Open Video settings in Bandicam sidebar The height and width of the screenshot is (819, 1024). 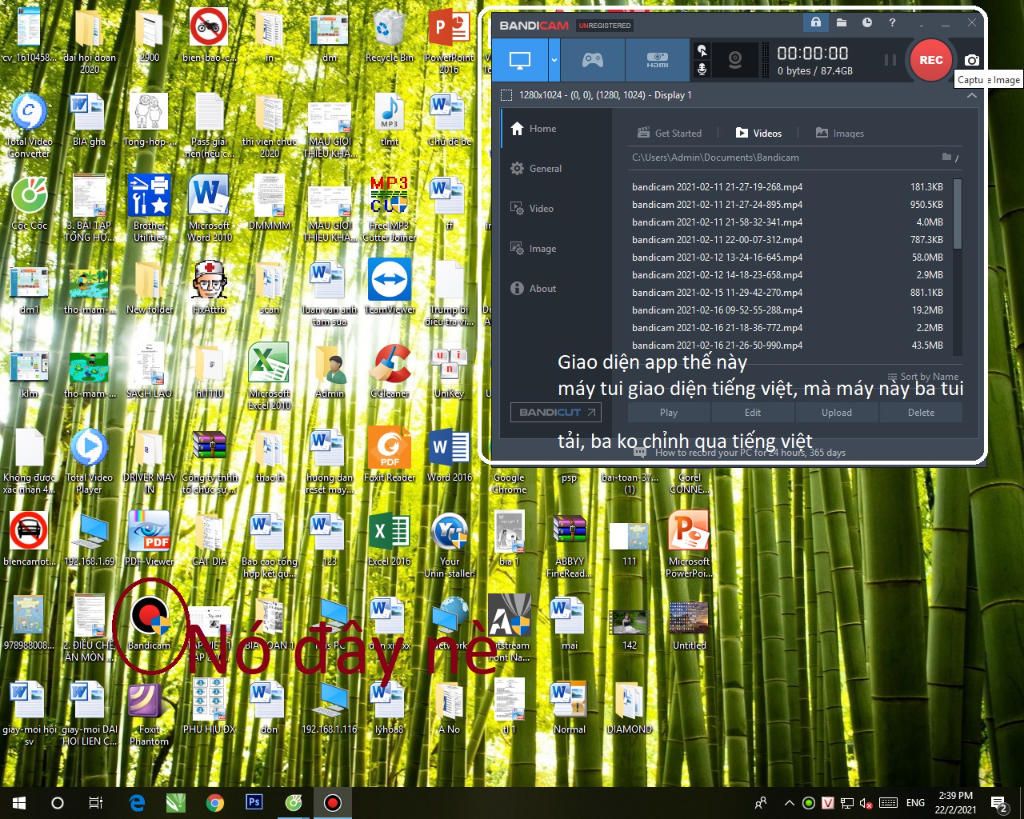click(532, 208)
